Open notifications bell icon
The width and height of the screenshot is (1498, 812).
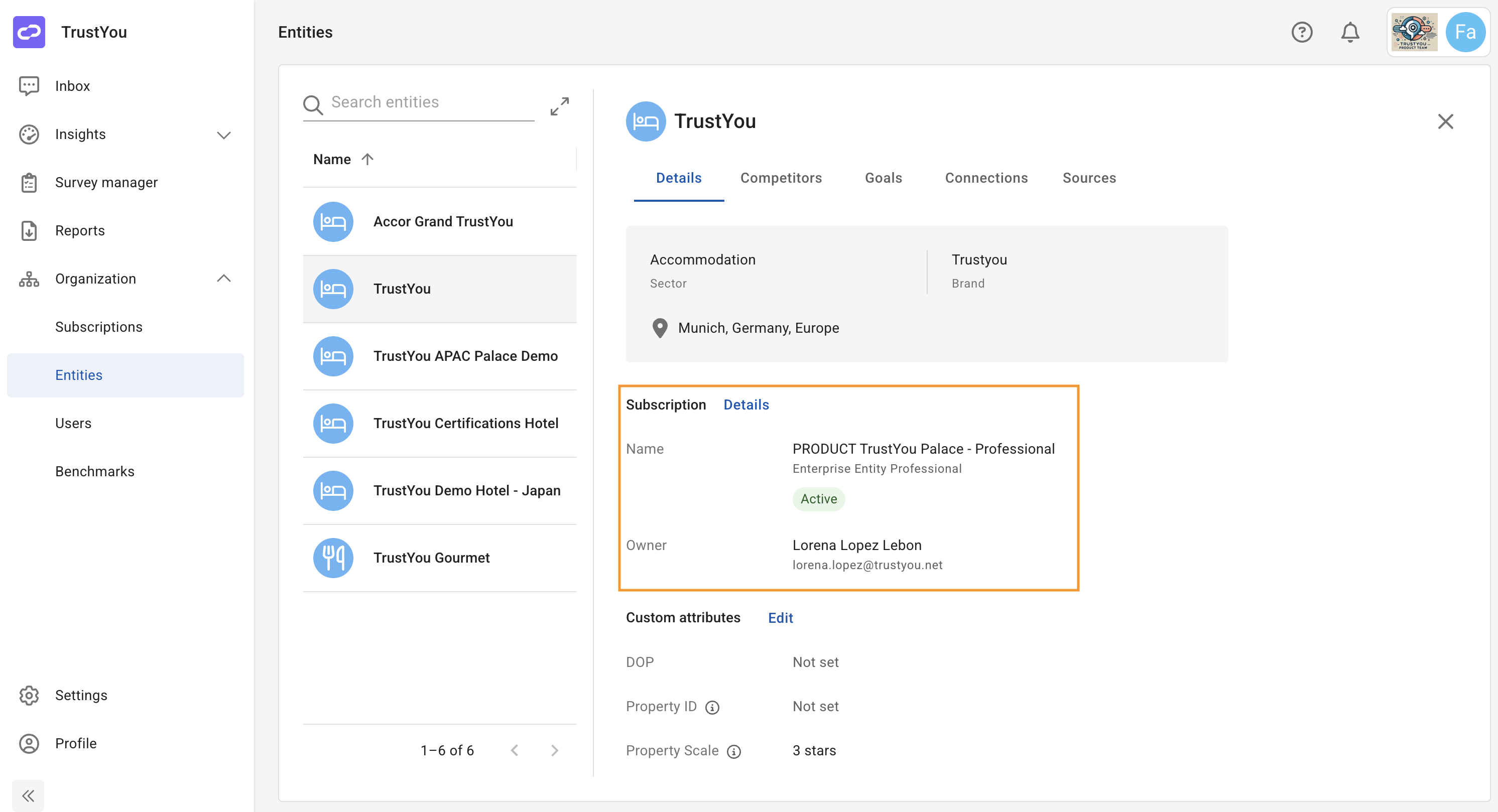(1350, 32)
